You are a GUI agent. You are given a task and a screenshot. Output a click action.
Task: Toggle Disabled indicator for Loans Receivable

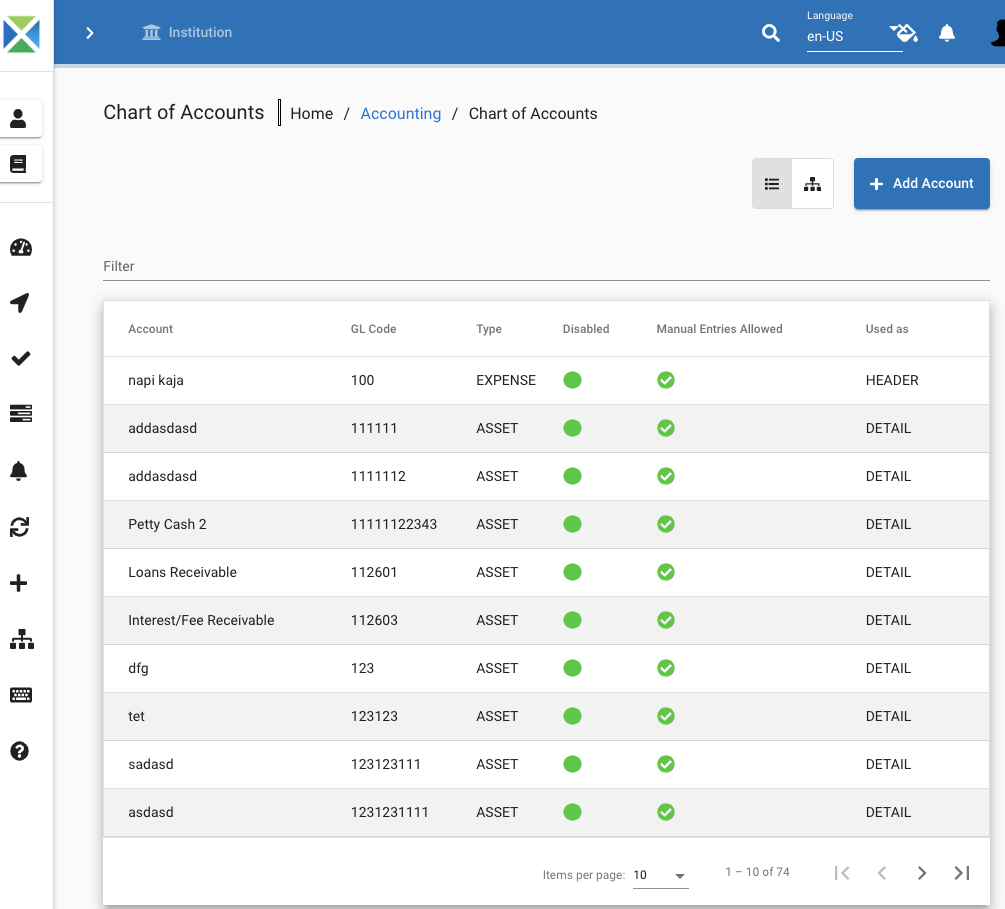(572, 572)
